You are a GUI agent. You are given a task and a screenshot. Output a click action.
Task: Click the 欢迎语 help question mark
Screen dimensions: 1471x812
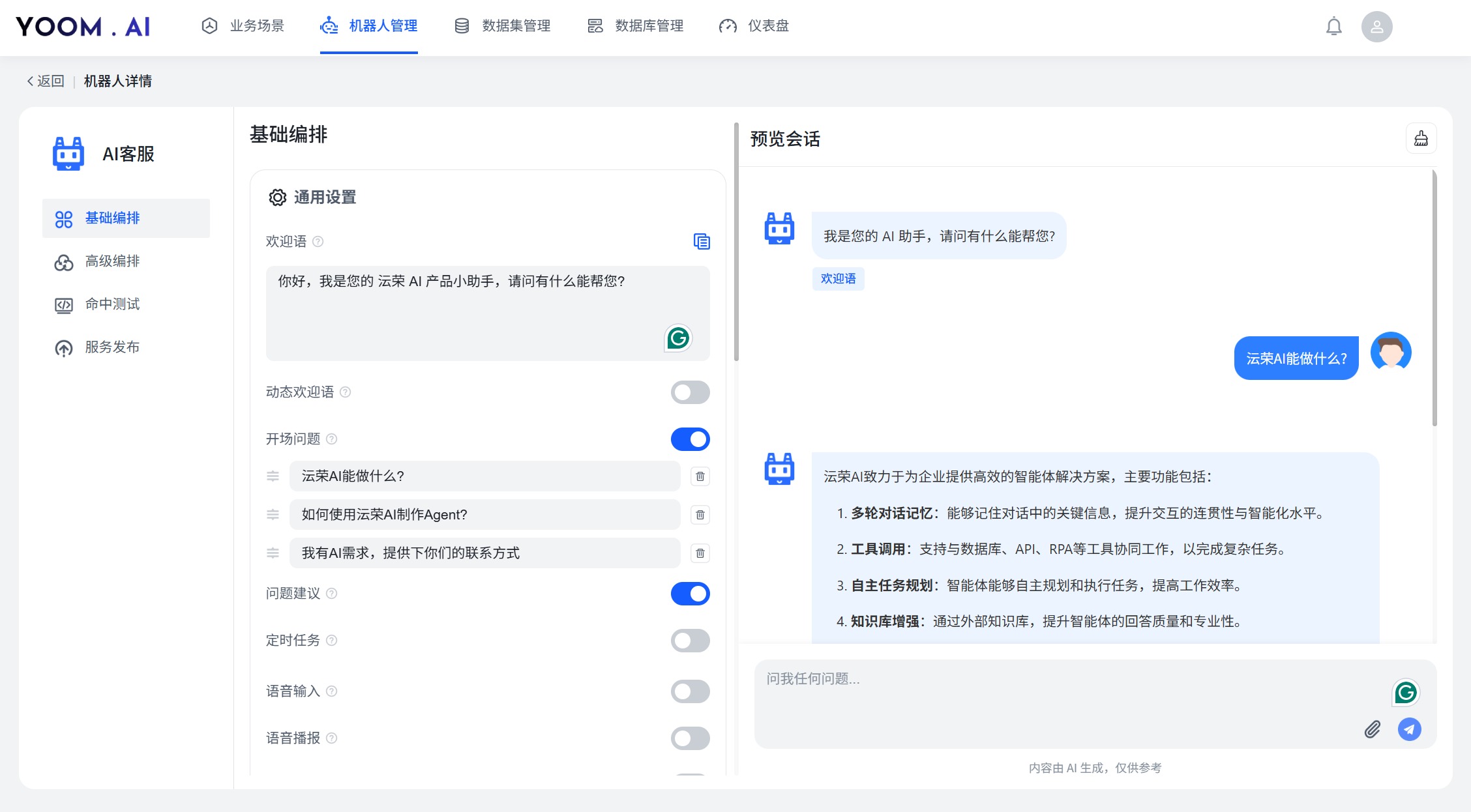[x=319, y=241]
